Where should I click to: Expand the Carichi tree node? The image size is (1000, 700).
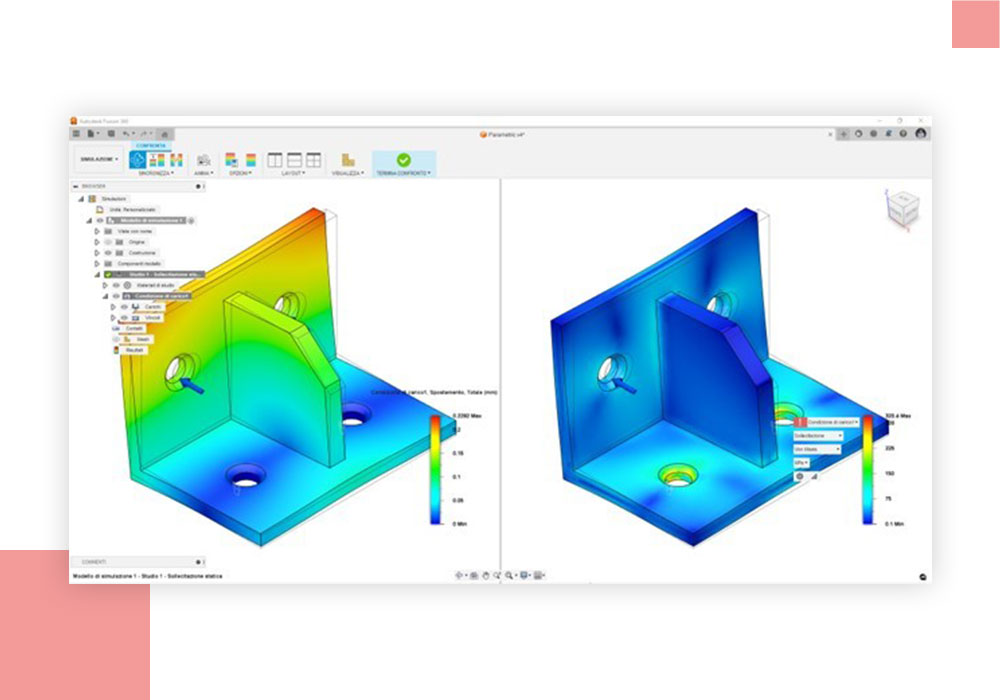click(x=114, y=307)
